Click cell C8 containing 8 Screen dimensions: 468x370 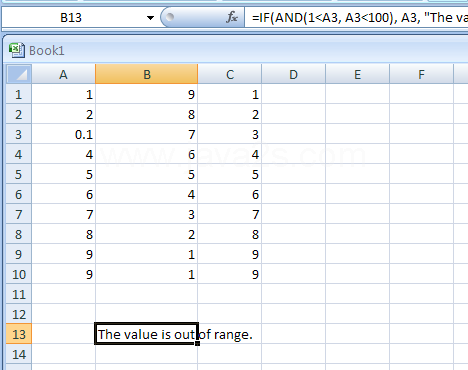[x=230, y=234]
